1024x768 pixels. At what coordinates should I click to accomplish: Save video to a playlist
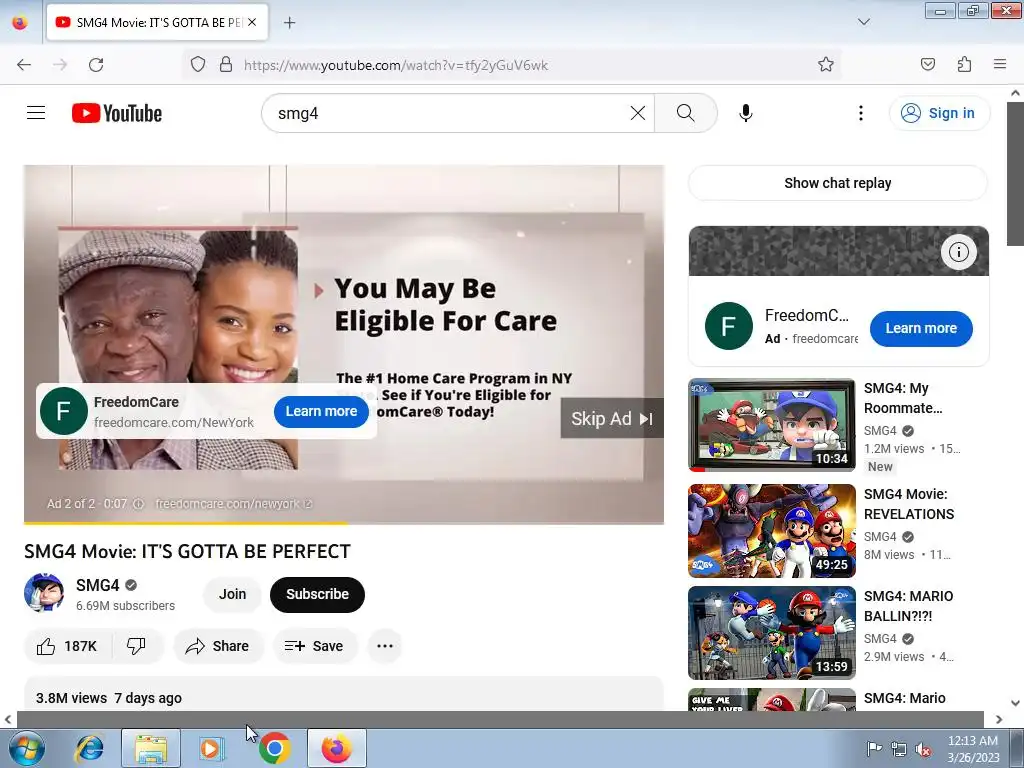pyautogui.click(x=314, y=646)
